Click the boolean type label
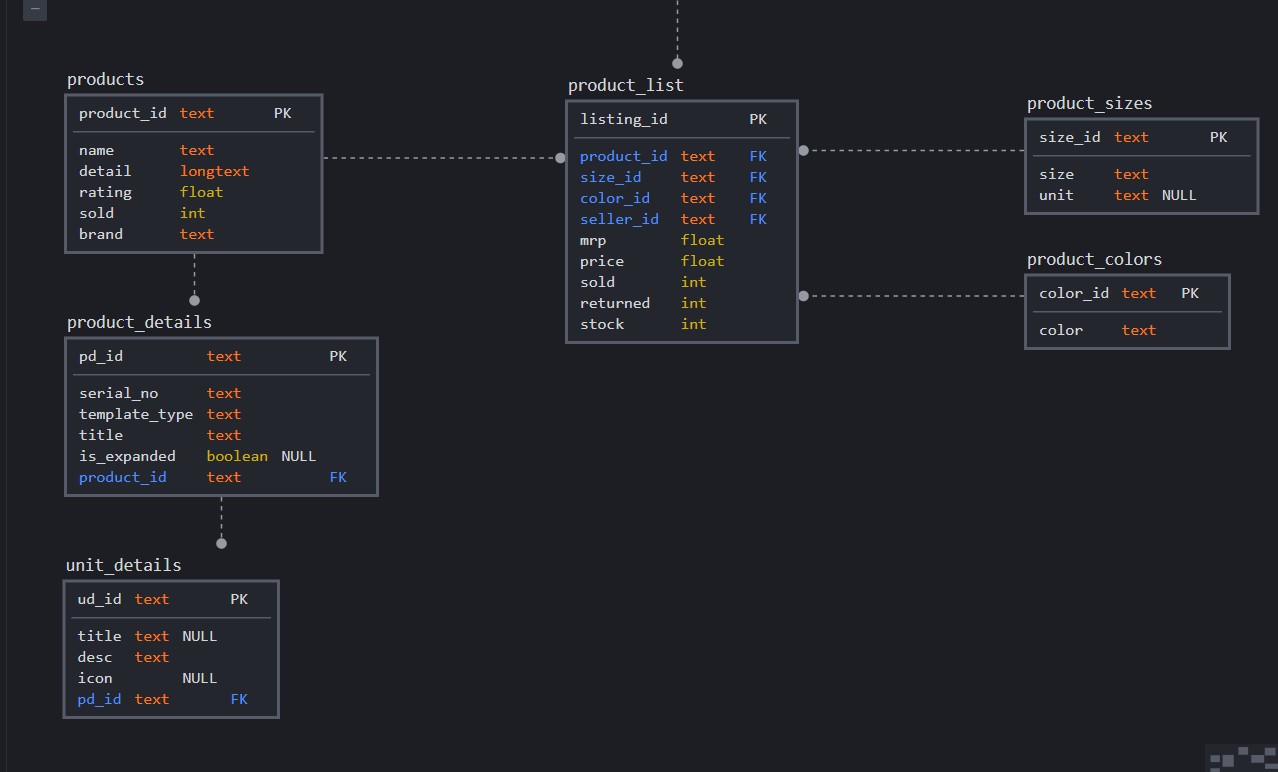The image size is (1278, 772). coord(237,456)
